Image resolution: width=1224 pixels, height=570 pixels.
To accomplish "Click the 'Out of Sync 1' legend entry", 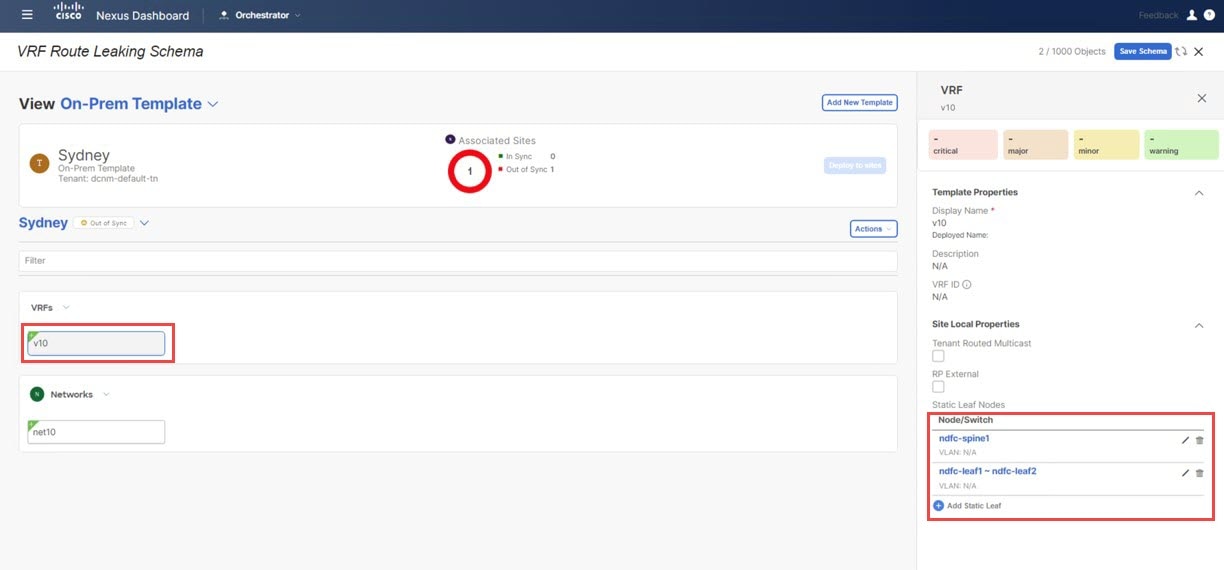I will [x=526, y=170].
